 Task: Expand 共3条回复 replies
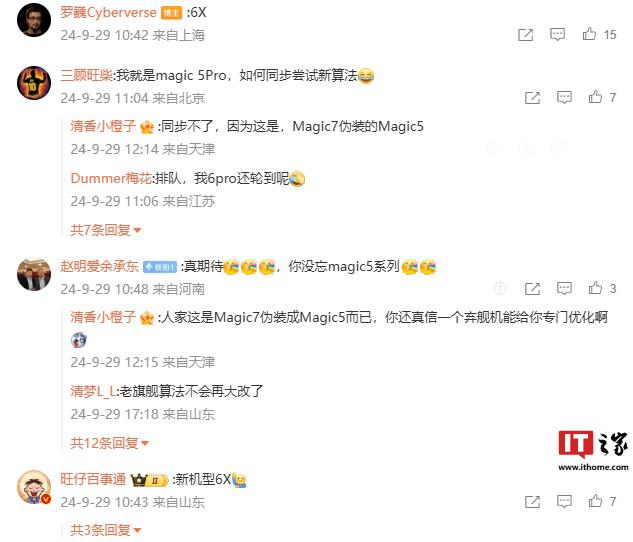coord(106,529)
